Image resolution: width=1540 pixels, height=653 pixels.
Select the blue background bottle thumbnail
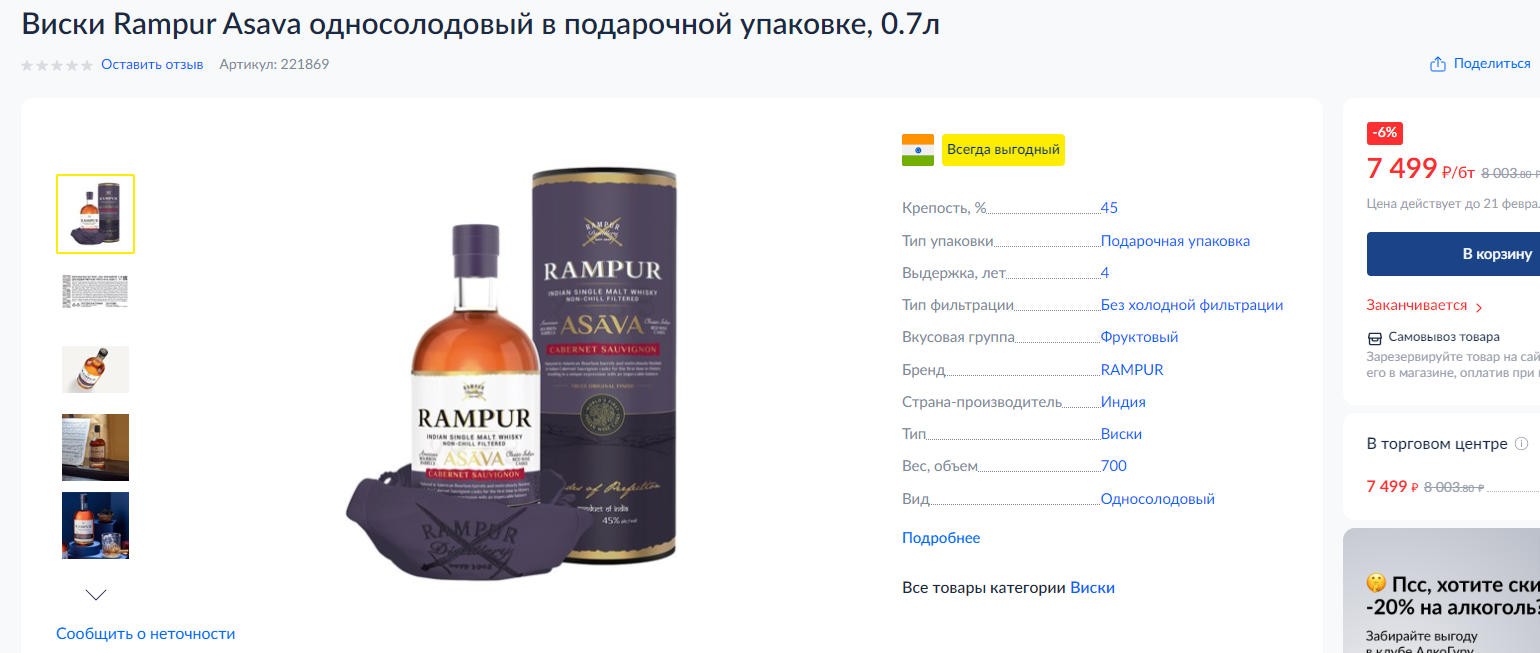(x=96, y=525)
